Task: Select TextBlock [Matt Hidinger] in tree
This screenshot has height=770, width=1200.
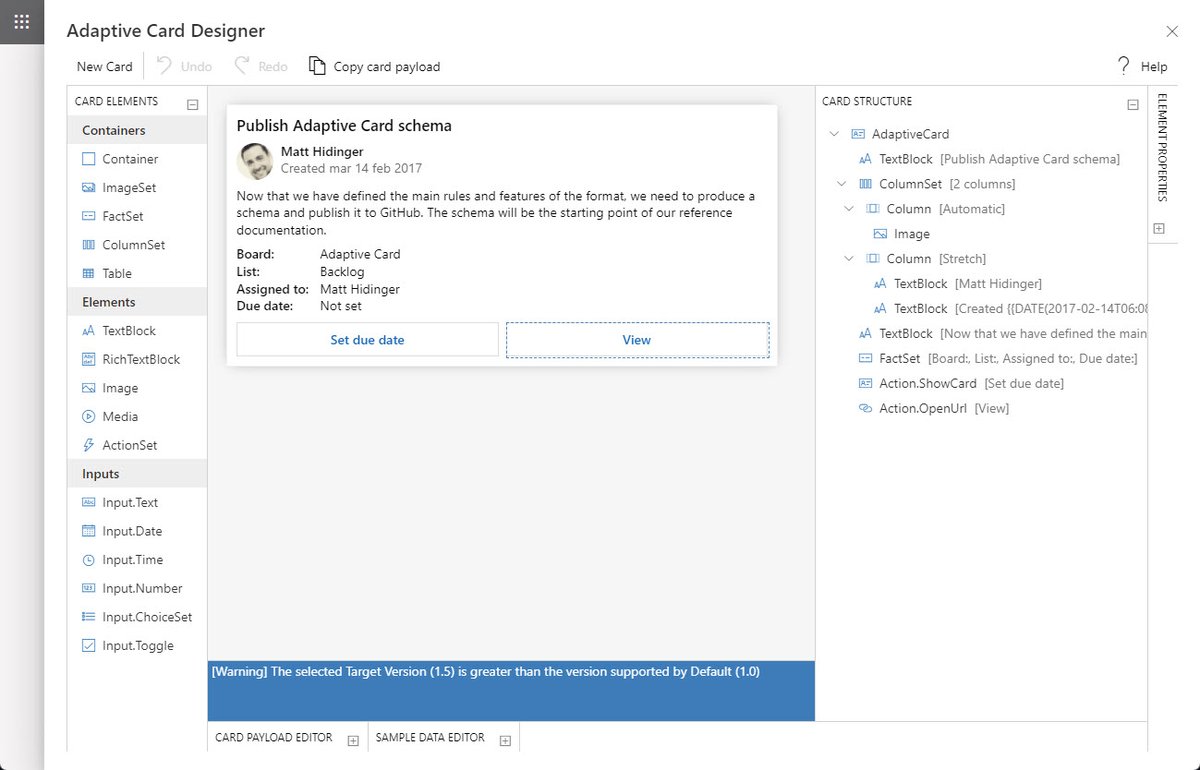Action: point(957,284)
